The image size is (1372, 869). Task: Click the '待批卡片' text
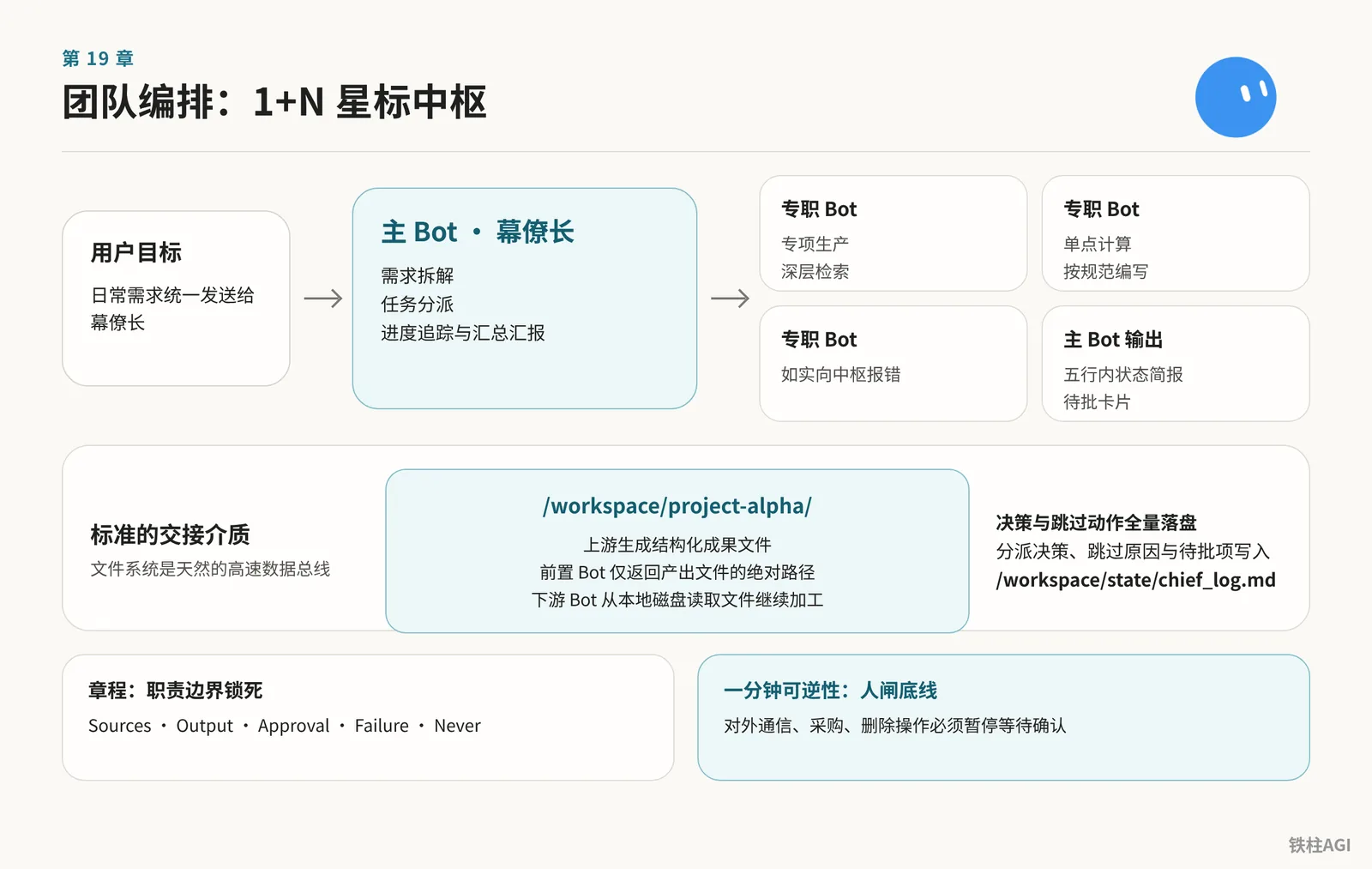[1098, 401]
